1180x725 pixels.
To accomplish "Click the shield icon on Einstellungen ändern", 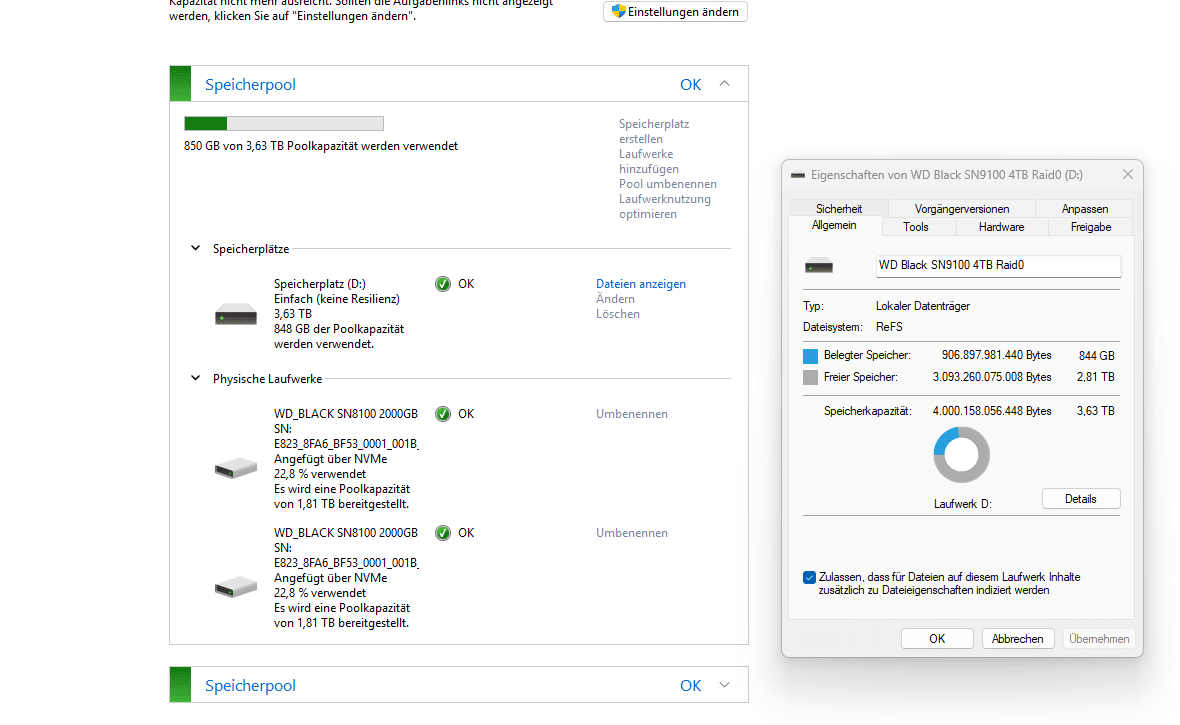I will [x=619, y=11].
